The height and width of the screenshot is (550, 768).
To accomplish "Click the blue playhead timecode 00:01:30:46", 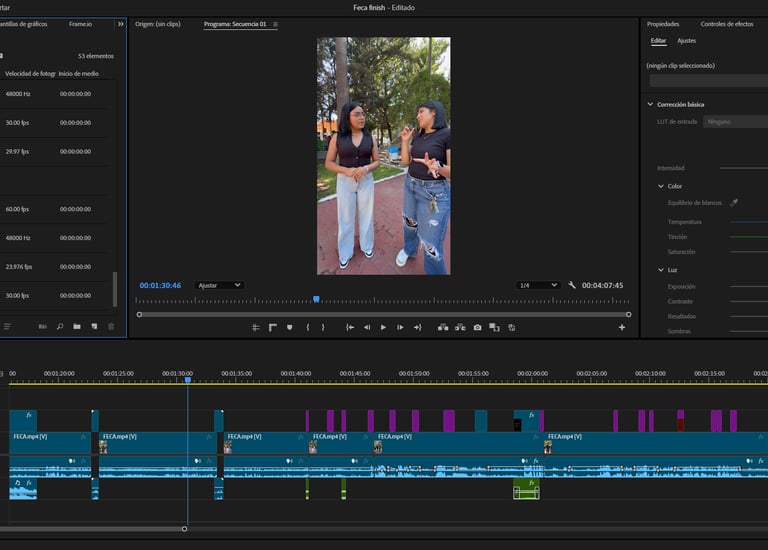I will 160,285.
